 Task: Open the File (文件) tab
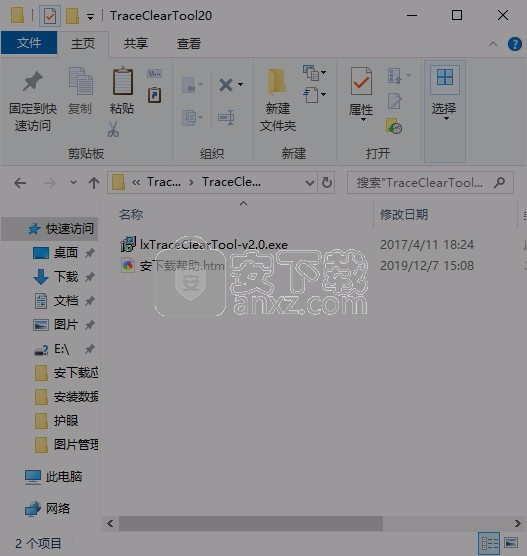click(29, 43)
